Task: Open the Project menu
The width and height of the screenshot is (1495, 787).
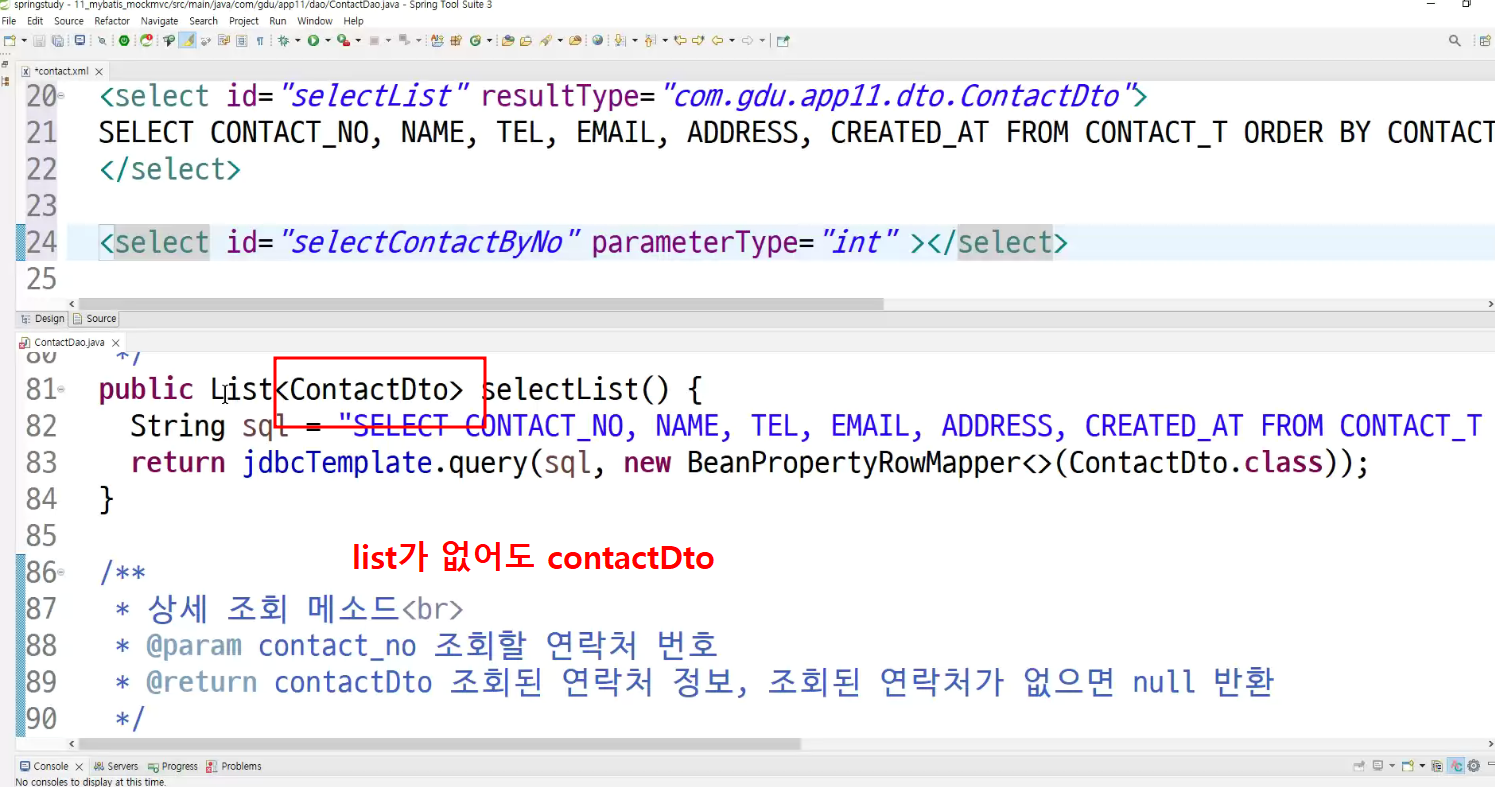Action: coord(244,21)
